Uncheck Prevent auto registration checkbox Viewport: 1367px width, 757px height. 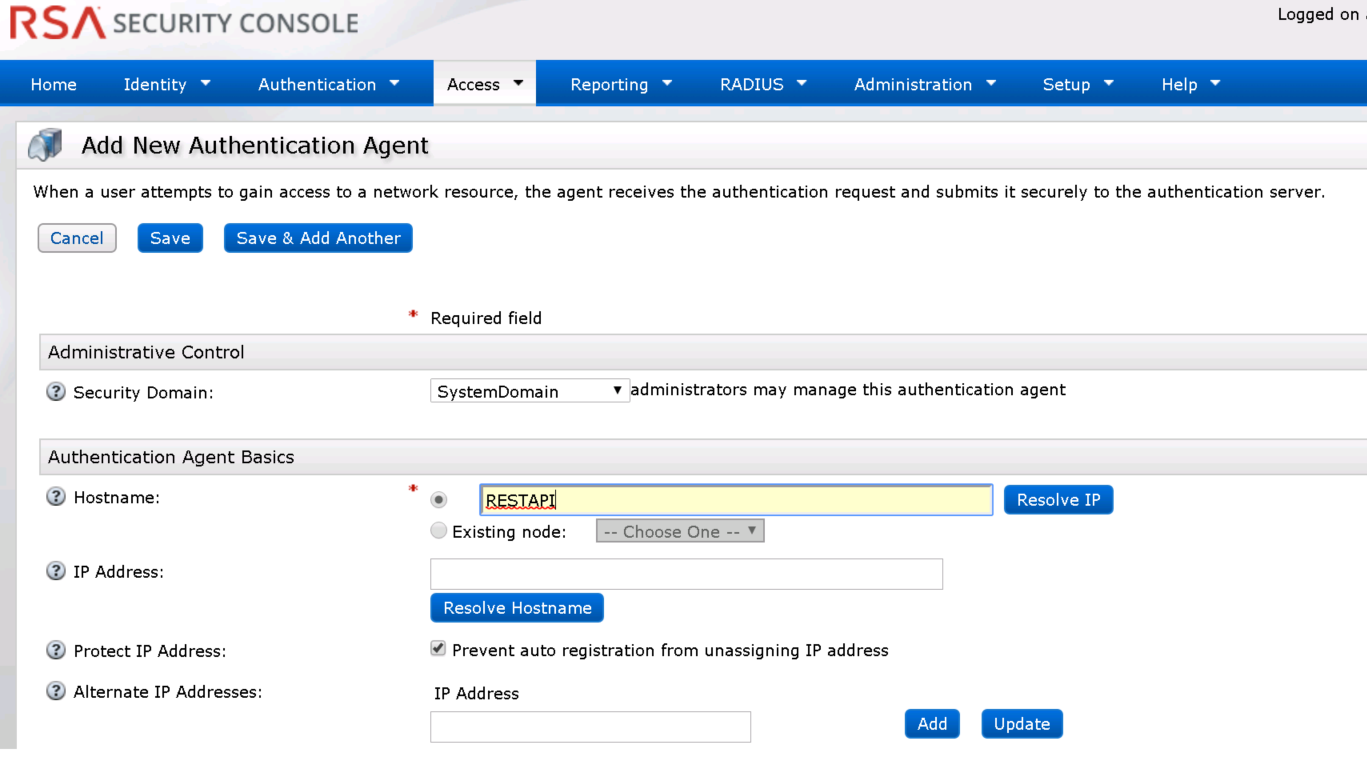(438, 649)
